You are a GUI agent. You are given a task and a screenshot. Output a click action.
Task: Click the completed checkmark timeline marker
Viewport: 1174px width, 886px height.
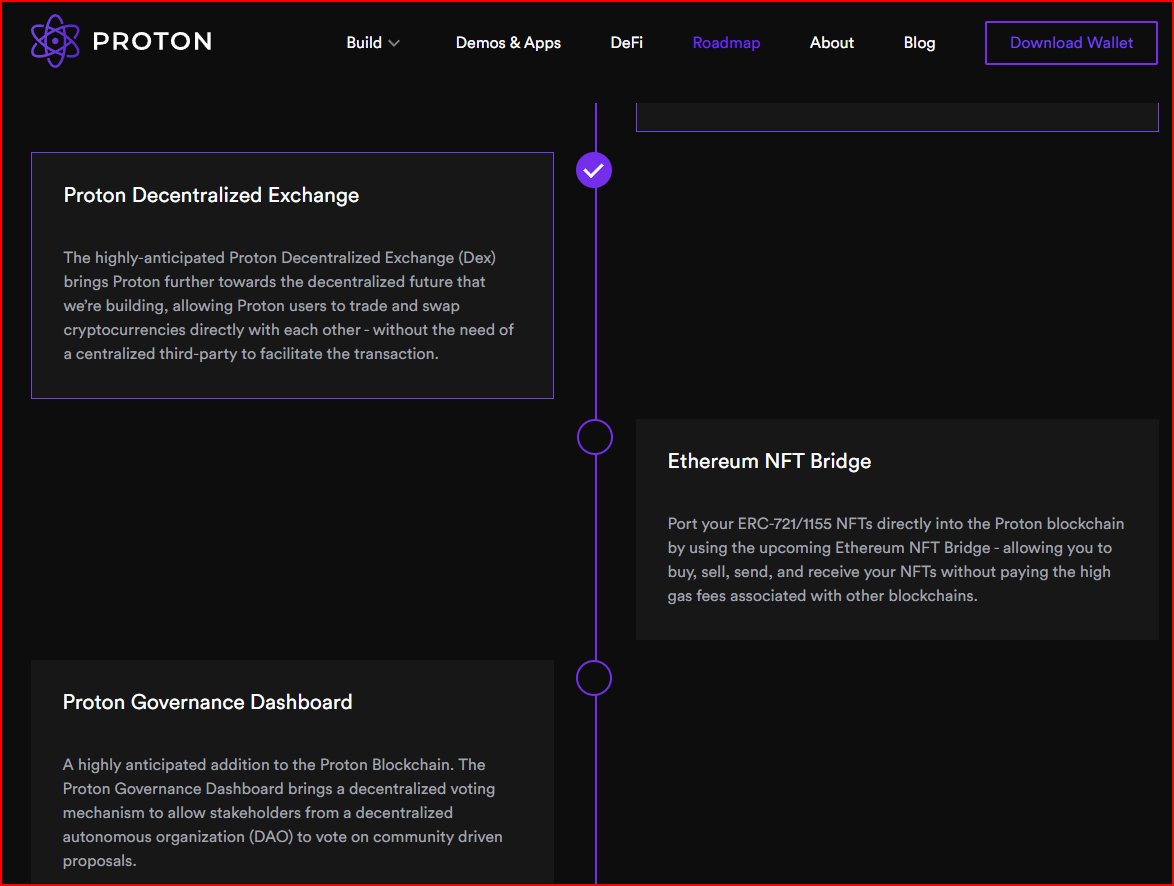click(594, 171)
